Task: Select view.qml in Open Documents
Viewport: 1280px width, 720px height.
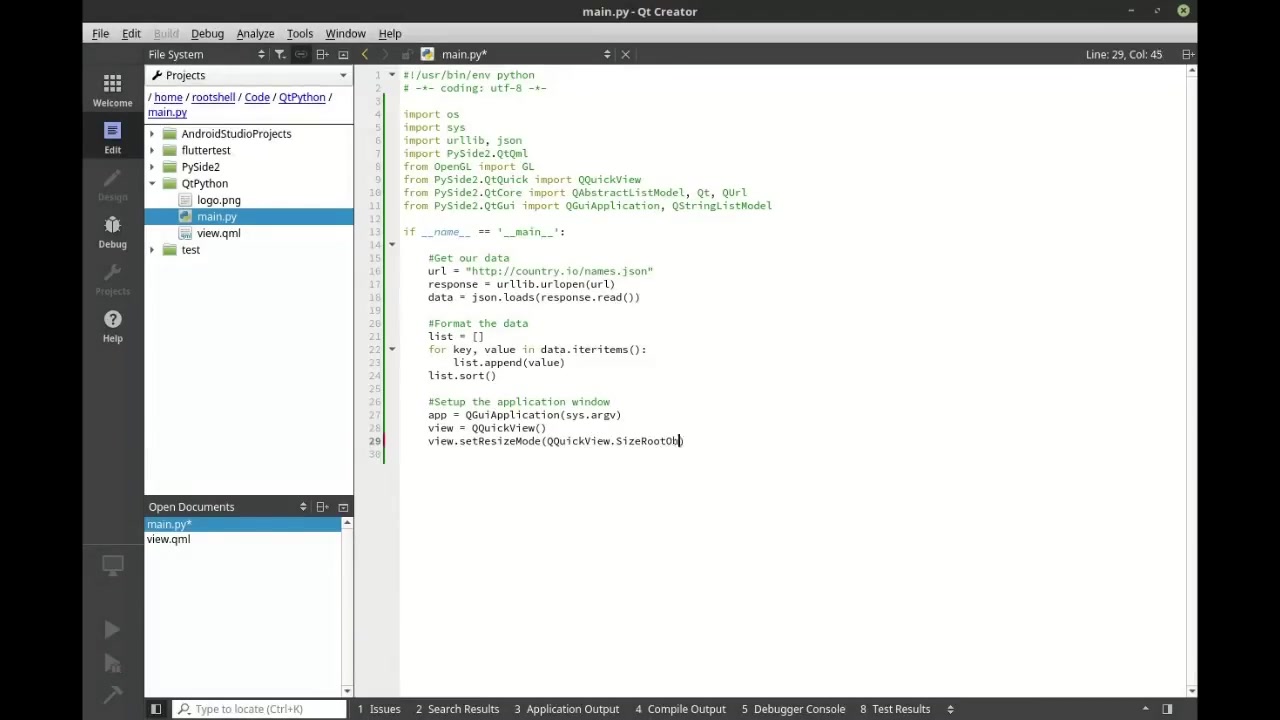Action: pyautogui.click(x=168, y=539)
